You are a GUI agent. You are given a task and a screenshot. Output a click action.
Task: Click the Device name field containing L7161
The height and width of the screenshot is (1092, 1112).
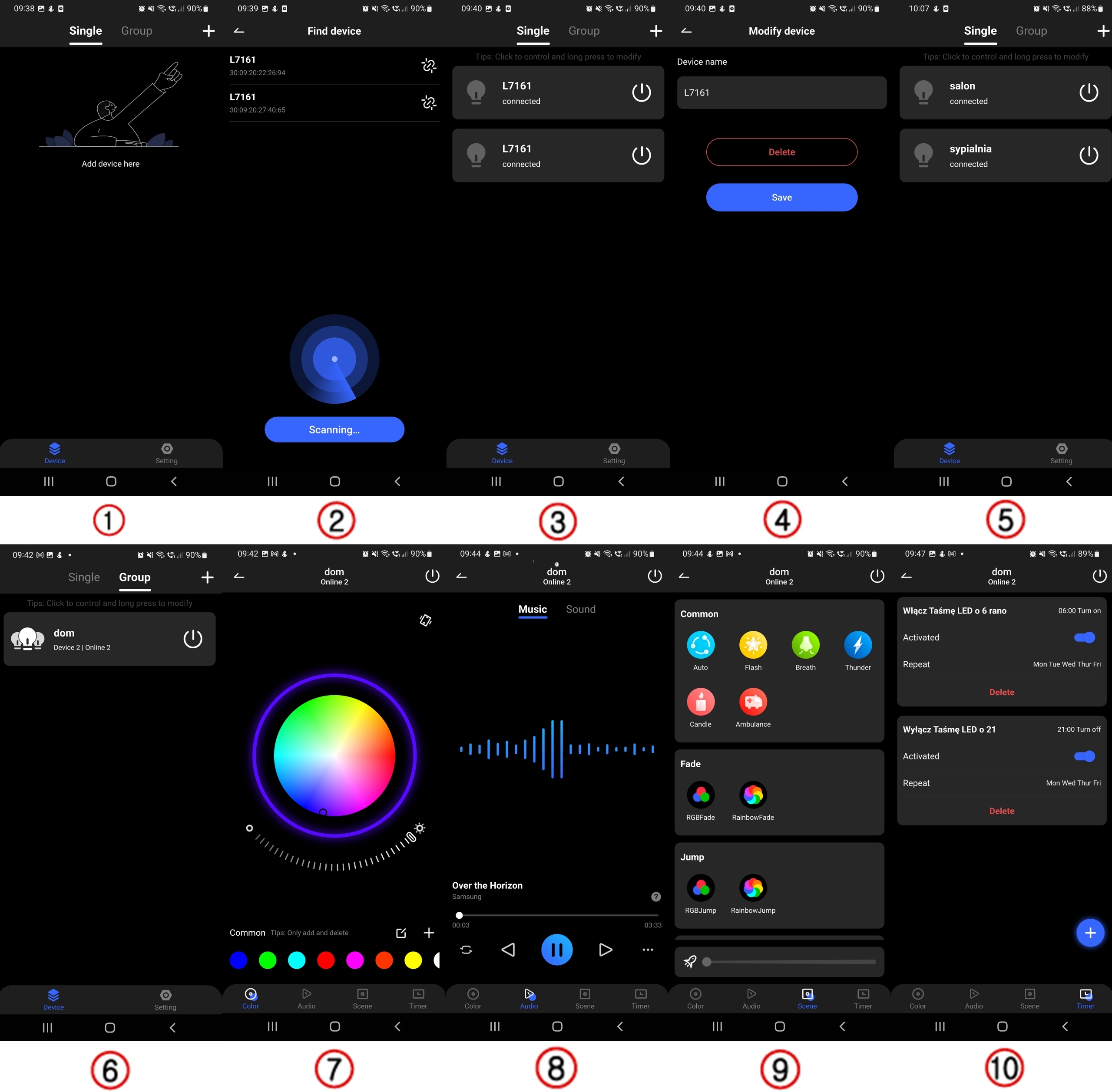[x=781, y=92]
